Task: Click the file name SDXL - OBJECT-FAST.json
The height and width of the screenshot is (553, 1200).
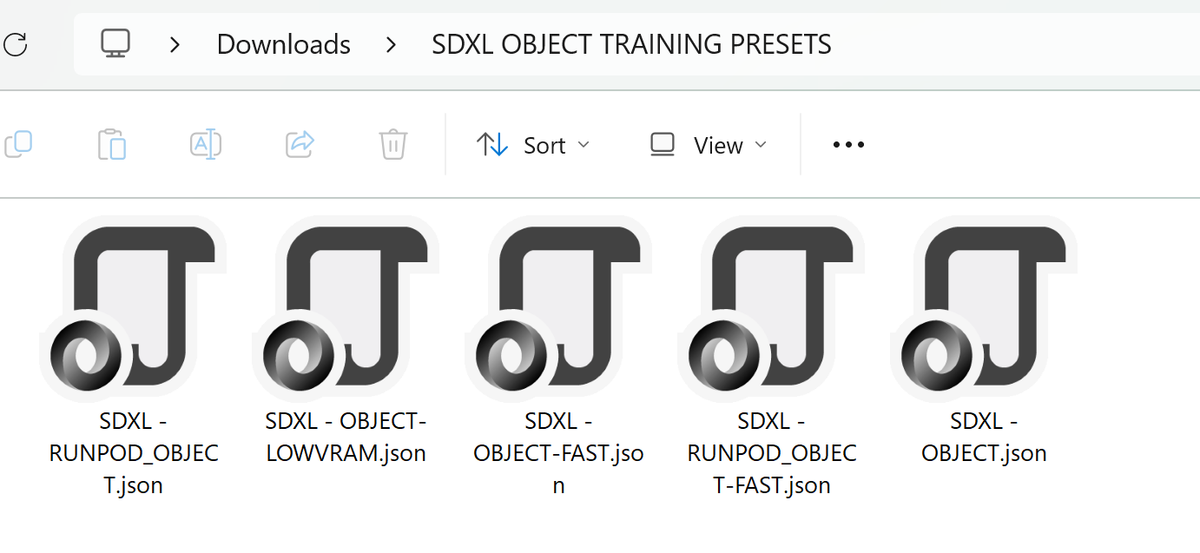Action: pyautogui.click(x=558, y=453)
